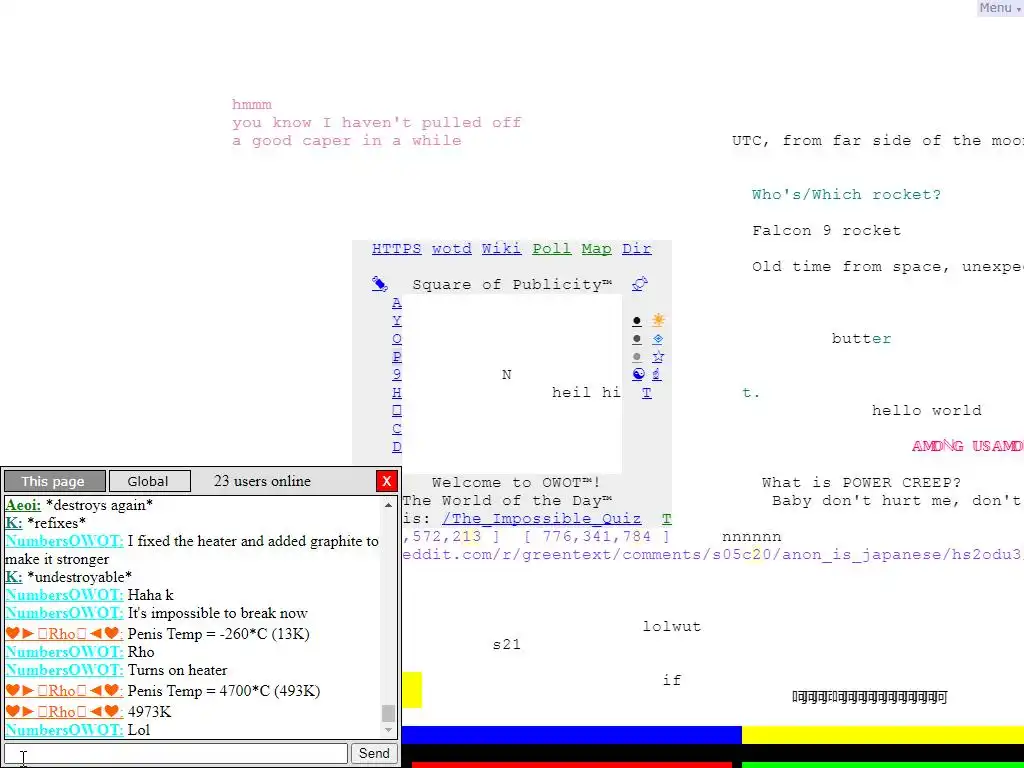Click the chat scrollbar up arrow
Screen dimensions: 1024x768
[x=389, y=505]
